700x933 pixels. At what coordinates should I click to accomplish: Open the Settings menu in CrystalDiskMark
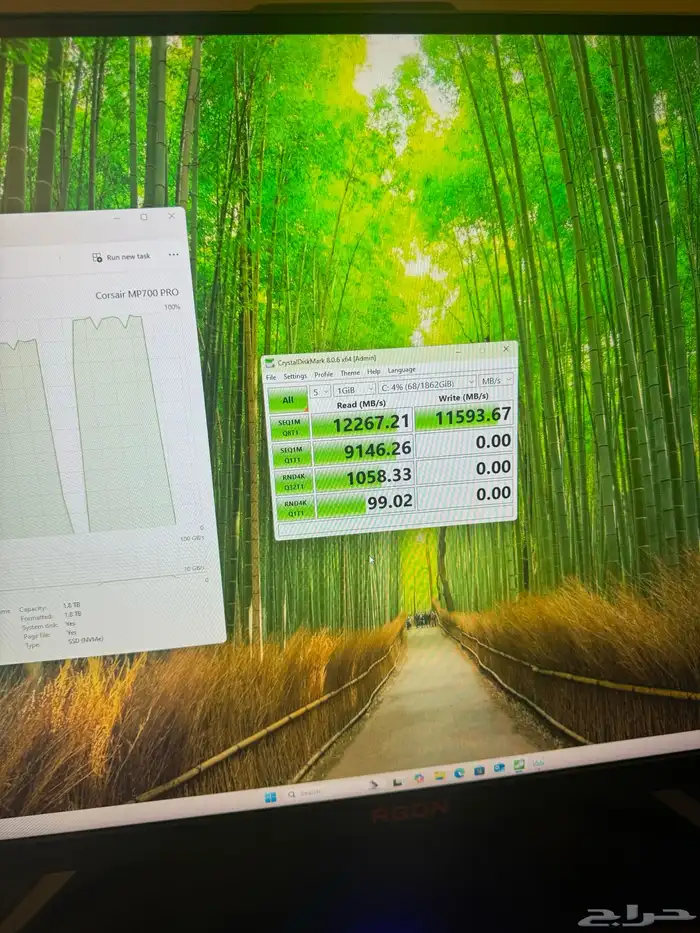click(x=295, y=376)
